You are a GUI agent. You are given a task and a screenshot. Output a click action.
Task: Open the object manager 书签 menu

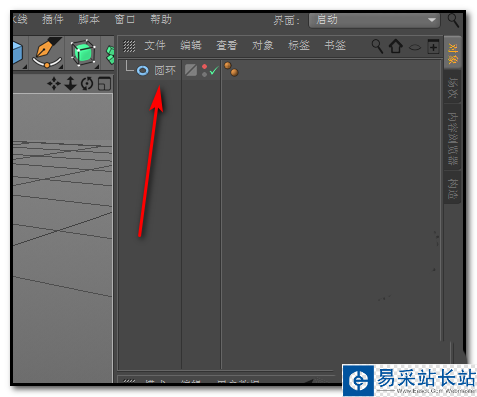tap(335, 45)
